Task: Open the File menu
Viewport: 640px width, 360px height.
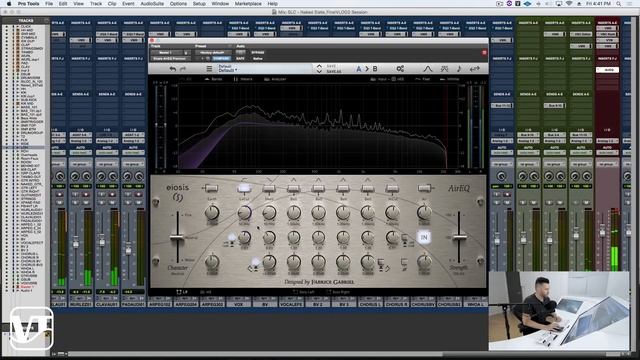Action: [x=49, y=4]
